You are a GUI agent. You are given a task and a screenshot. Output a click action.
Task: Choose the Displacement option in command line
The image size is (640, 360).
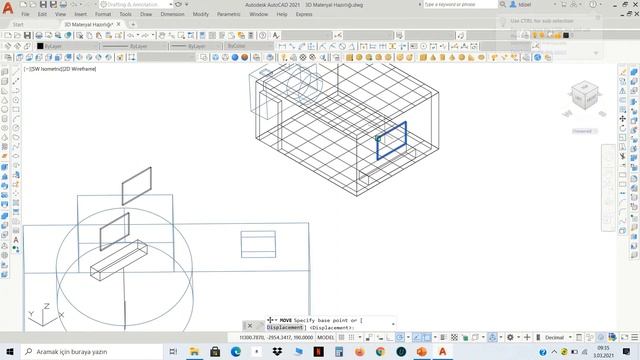285,327
